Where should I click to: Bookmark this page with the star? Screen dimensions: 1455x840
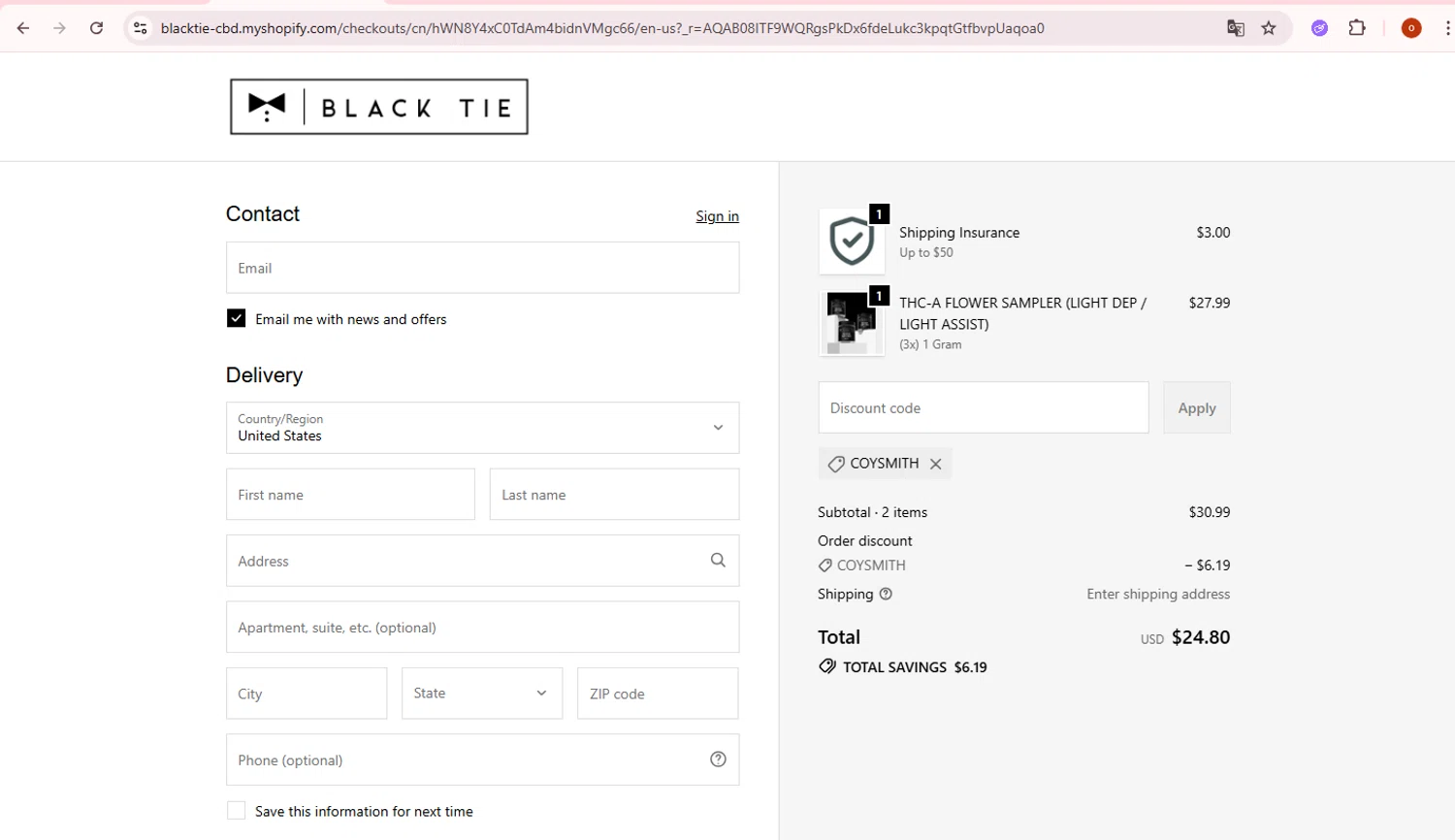[x=1269, y=28]
